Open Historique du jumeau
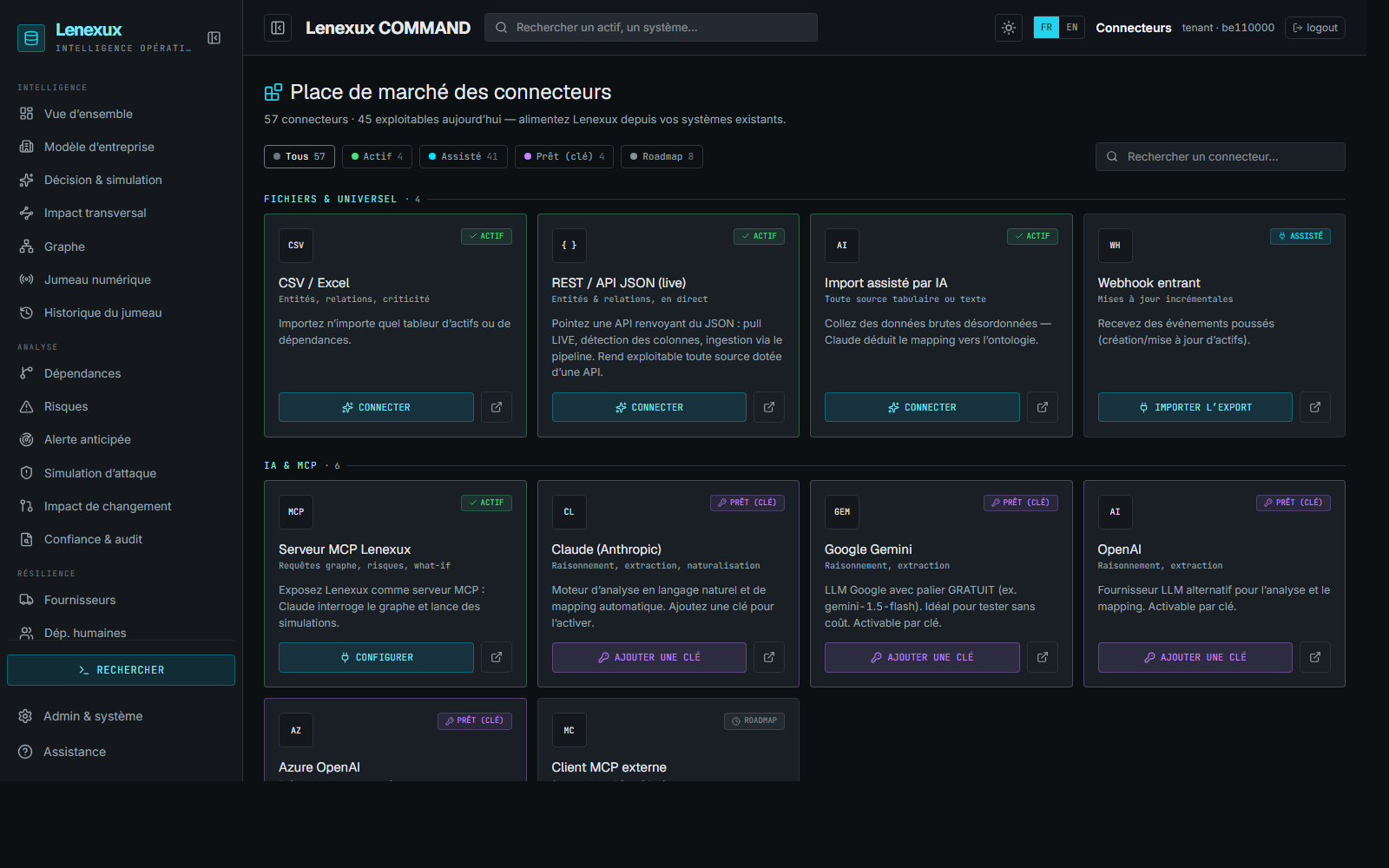1389x868 pixels. [121, 312]
